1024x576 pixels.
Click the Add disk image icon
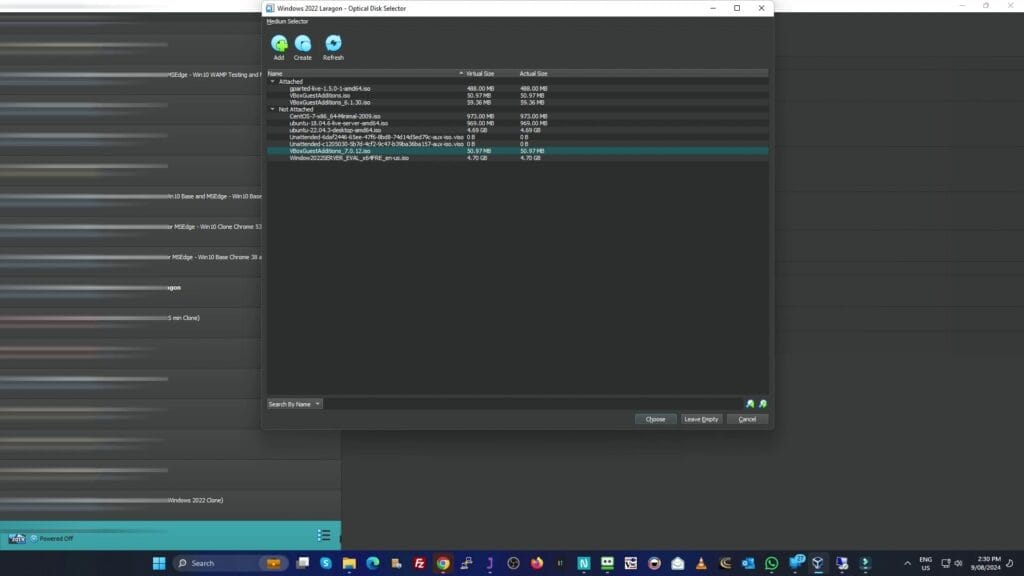(279, 44)
